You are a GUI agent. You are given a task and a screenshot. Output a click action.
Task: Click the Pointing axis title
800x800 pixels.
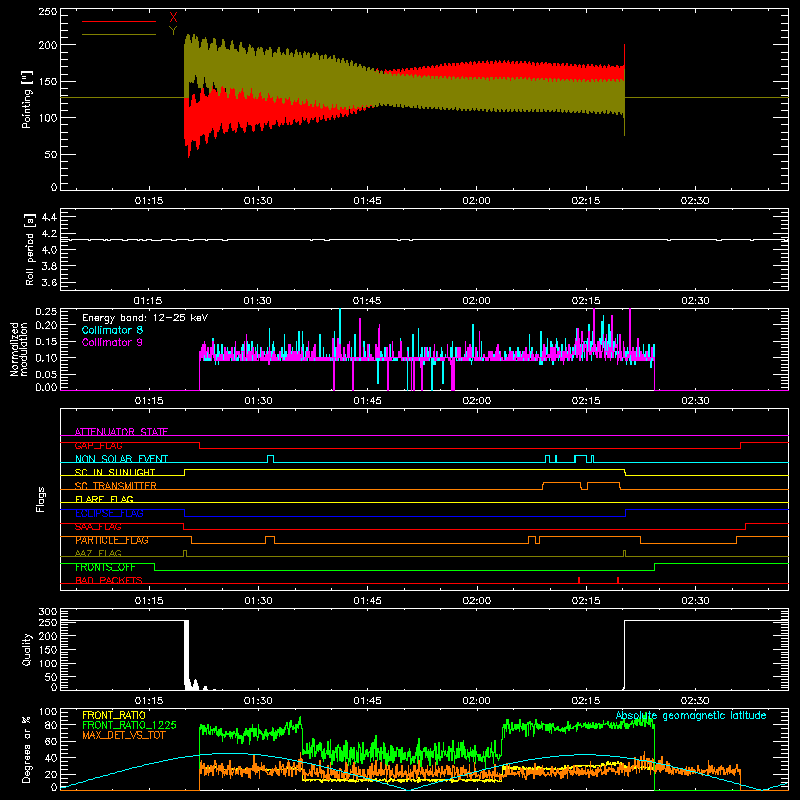tap(27, 99)
